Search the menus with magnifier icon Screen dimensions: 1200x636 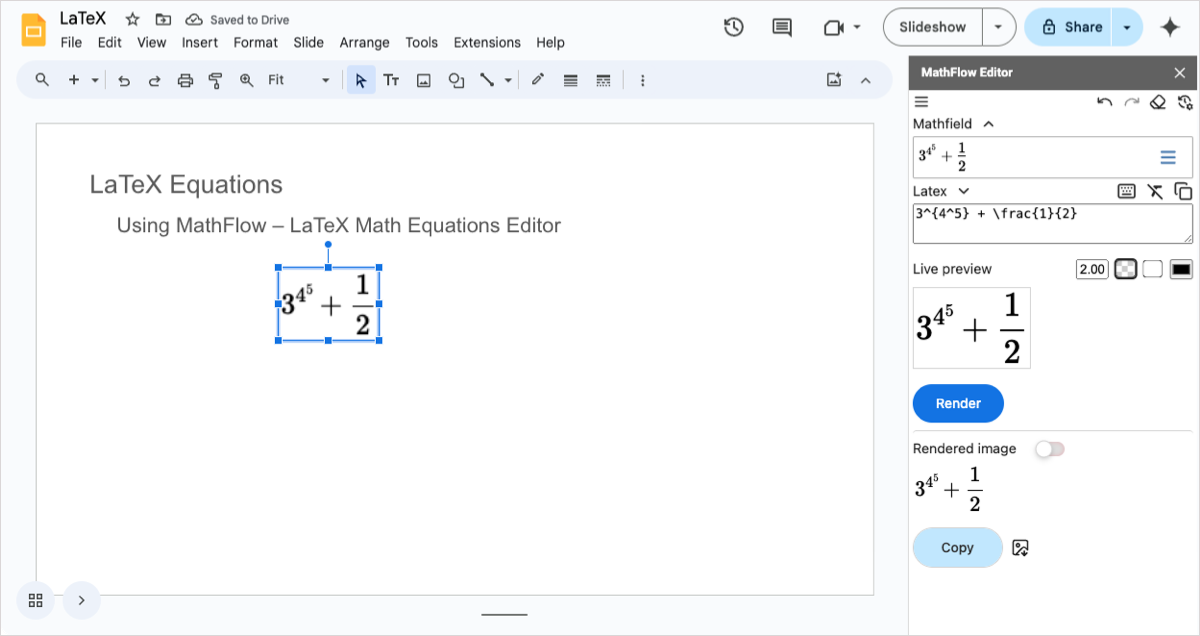[x=42, y=80]
